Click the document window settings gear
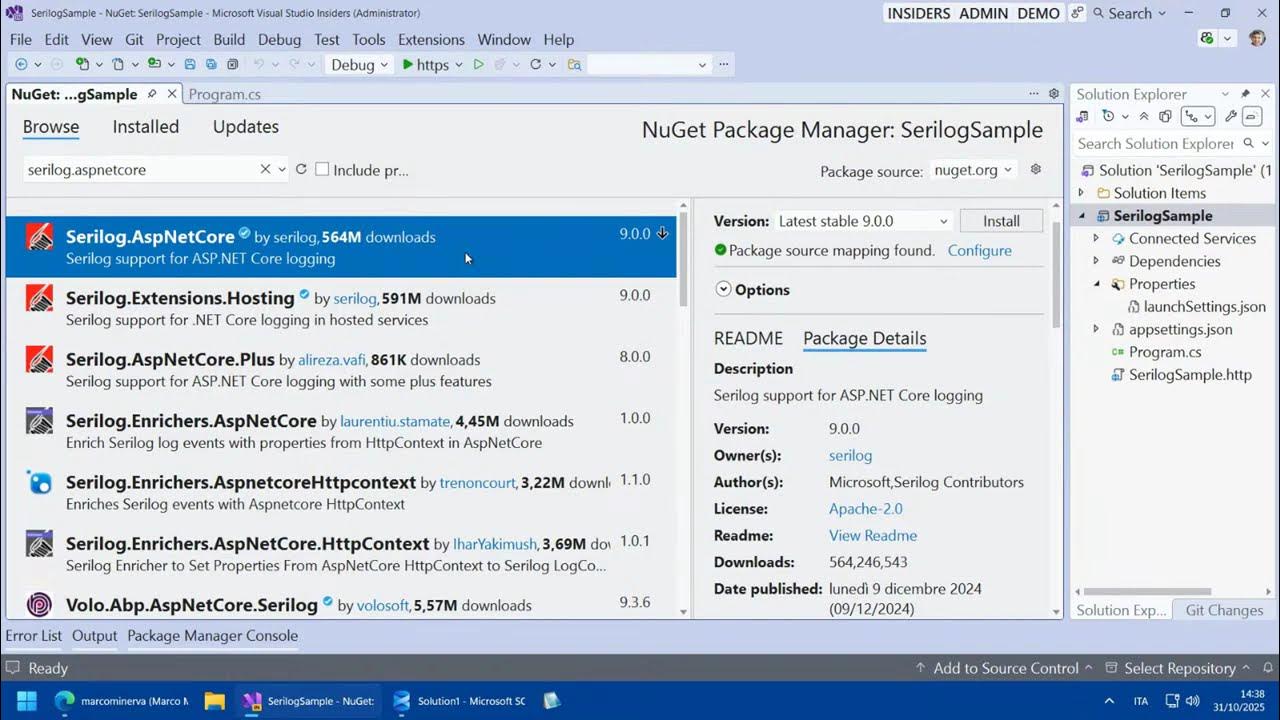The height and width of the screenshot is (720, 1280). click(1054, 93)
